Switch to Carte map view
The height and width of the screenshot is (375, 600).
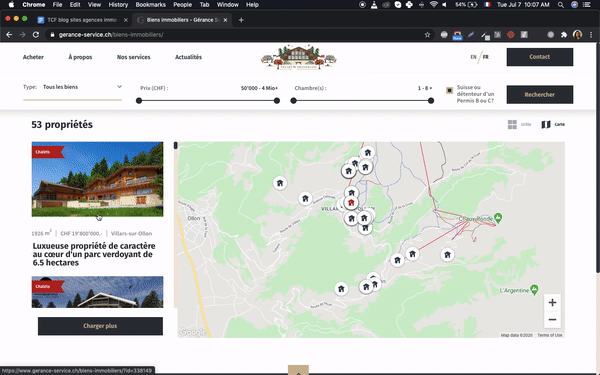pyautogui.click(x=553, y=124)
